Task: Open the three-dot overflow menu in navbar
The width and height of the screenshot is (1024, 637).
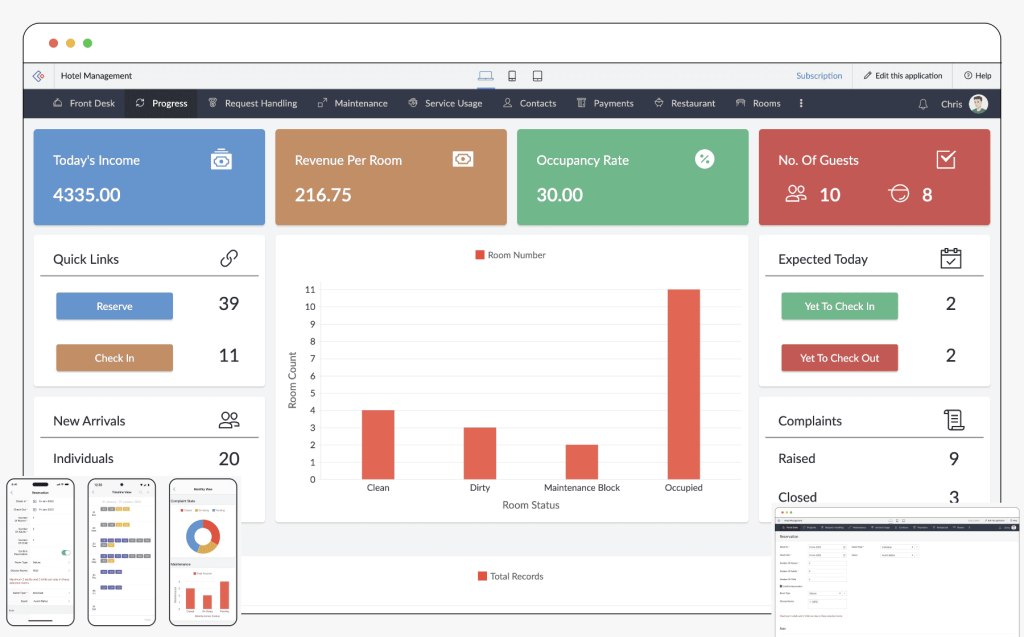Action: point(801,103)
